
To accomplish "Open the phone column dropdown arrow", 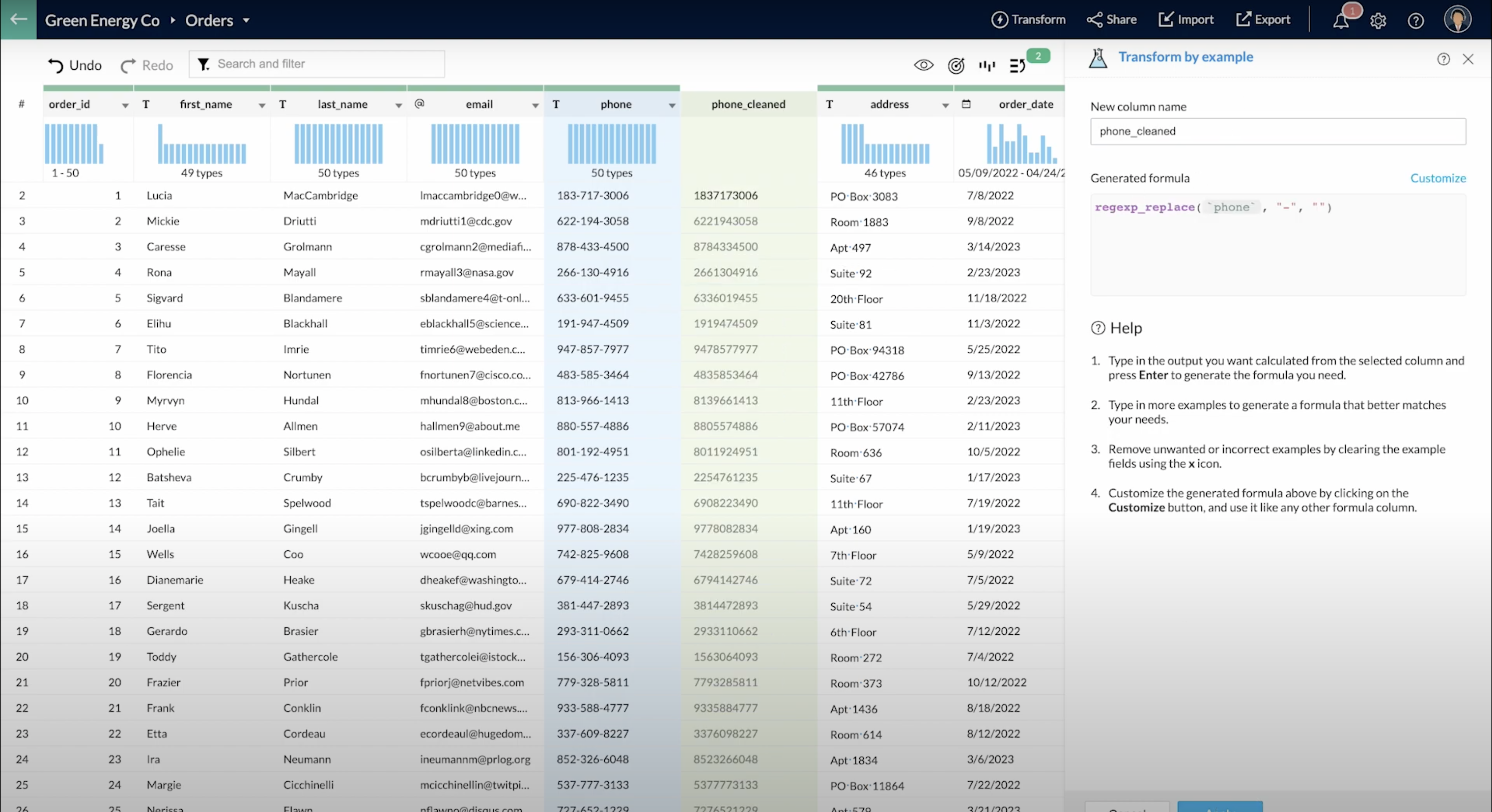I will coord(672,105).
